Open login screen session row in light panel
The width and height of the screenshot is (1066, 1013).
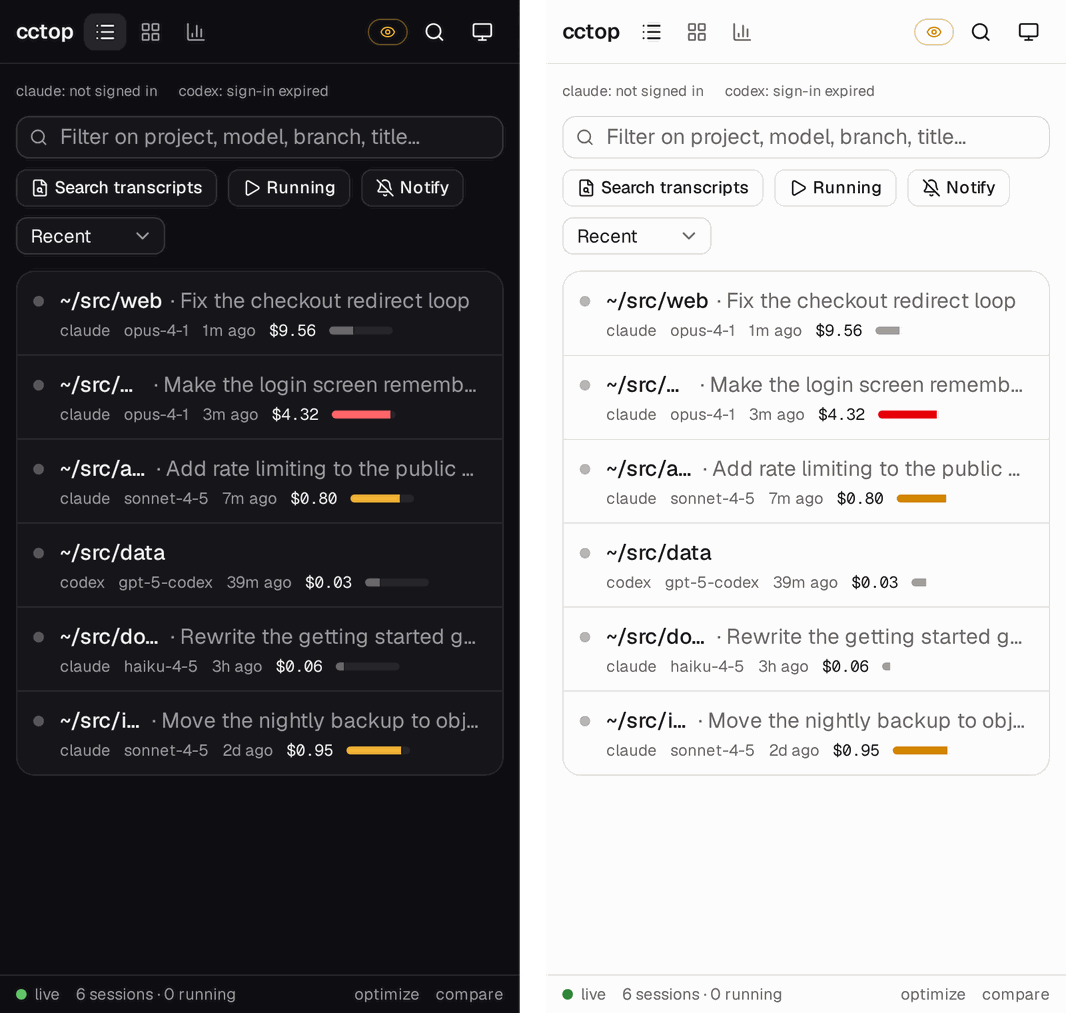click(x=806, y=398)
